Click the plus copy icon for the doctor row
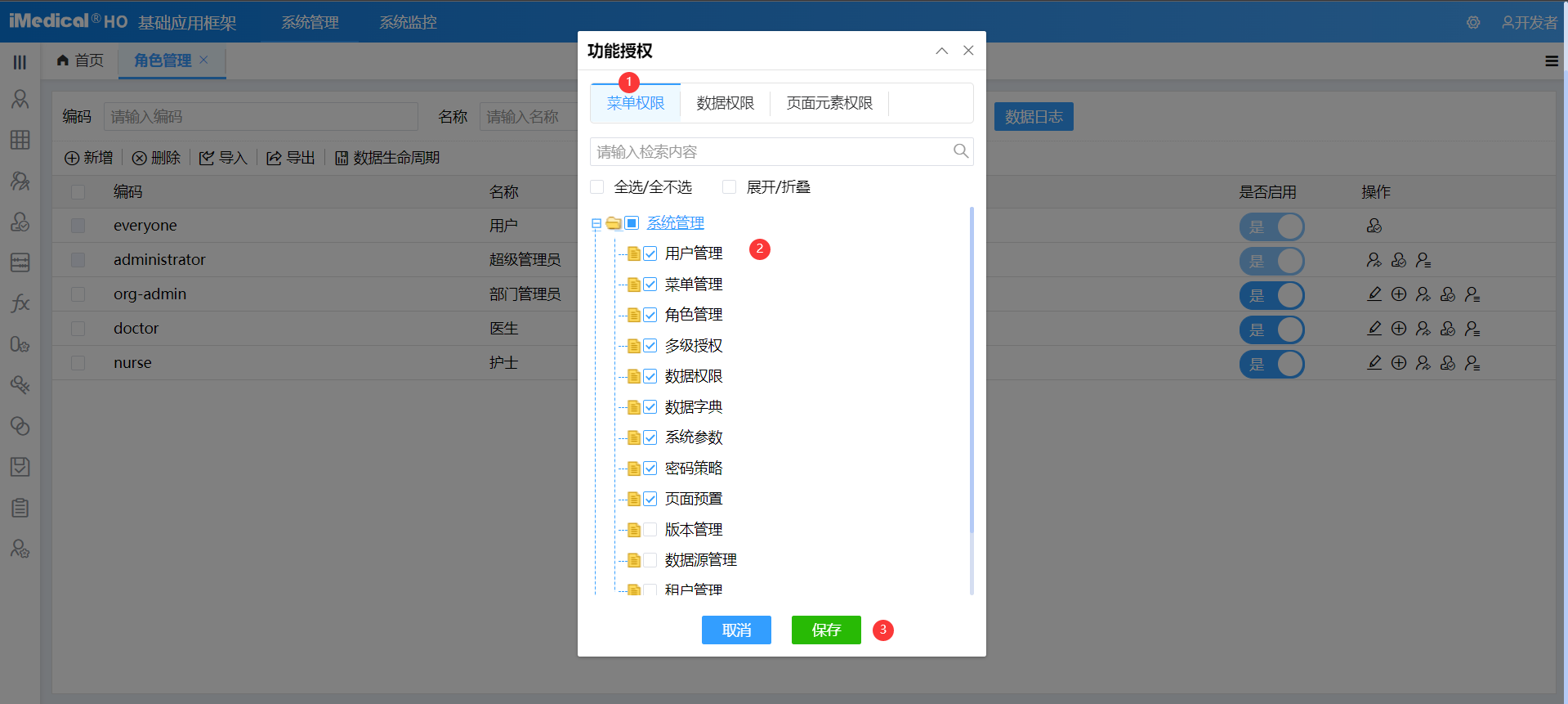 [1399, 329]
